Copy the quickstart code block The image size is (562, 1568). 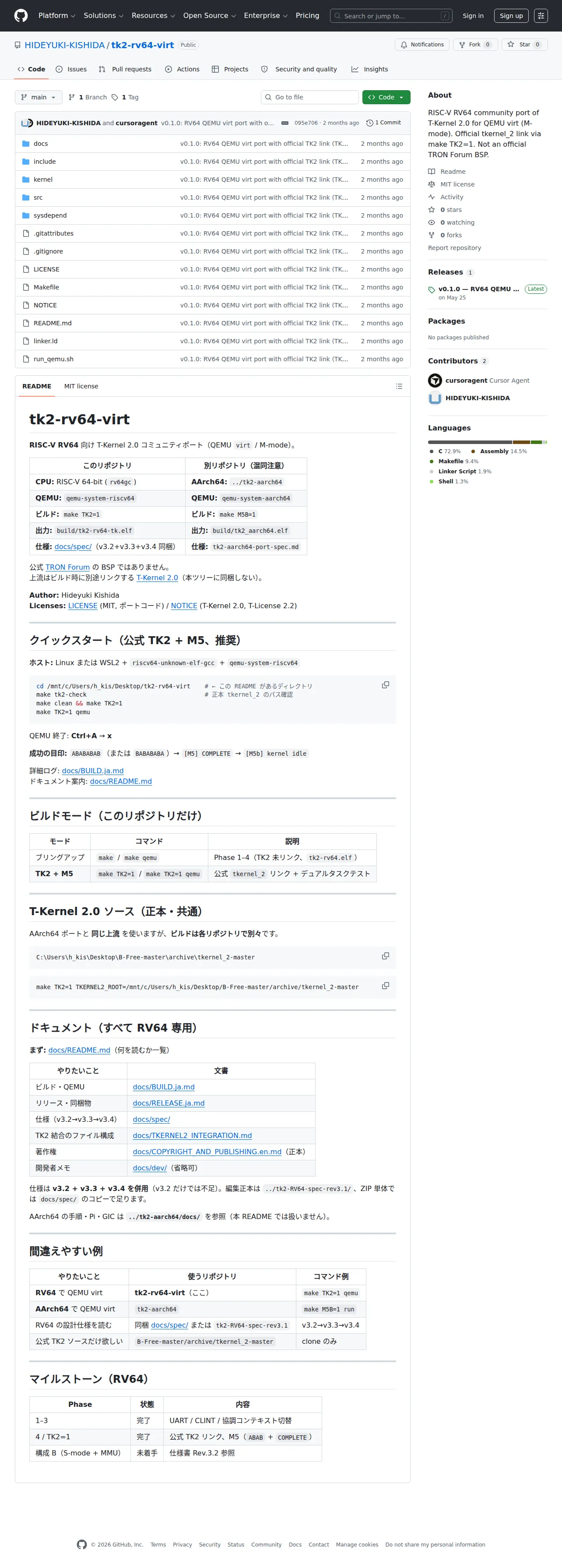click(x=385, y=685)
